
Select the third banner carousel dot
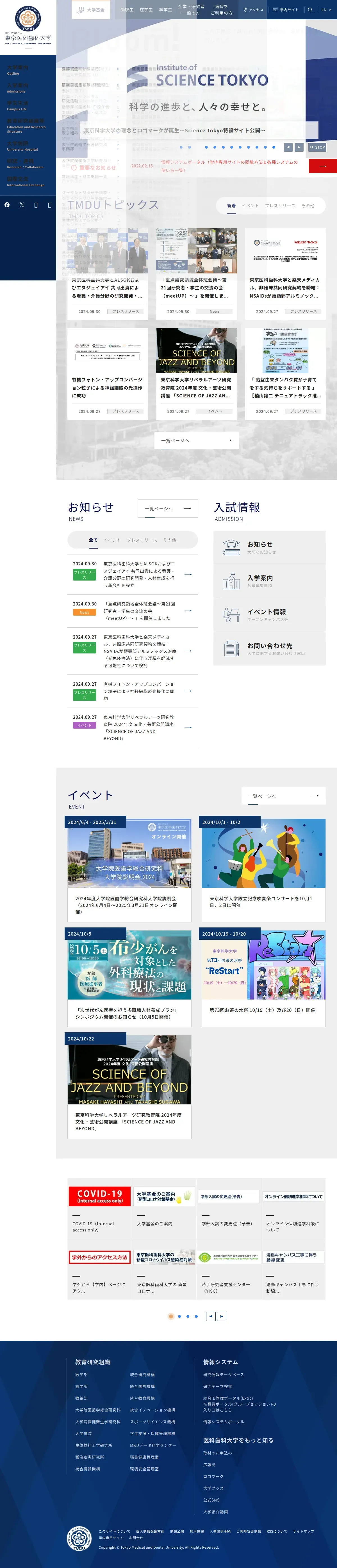click(x=188, y=1316)
